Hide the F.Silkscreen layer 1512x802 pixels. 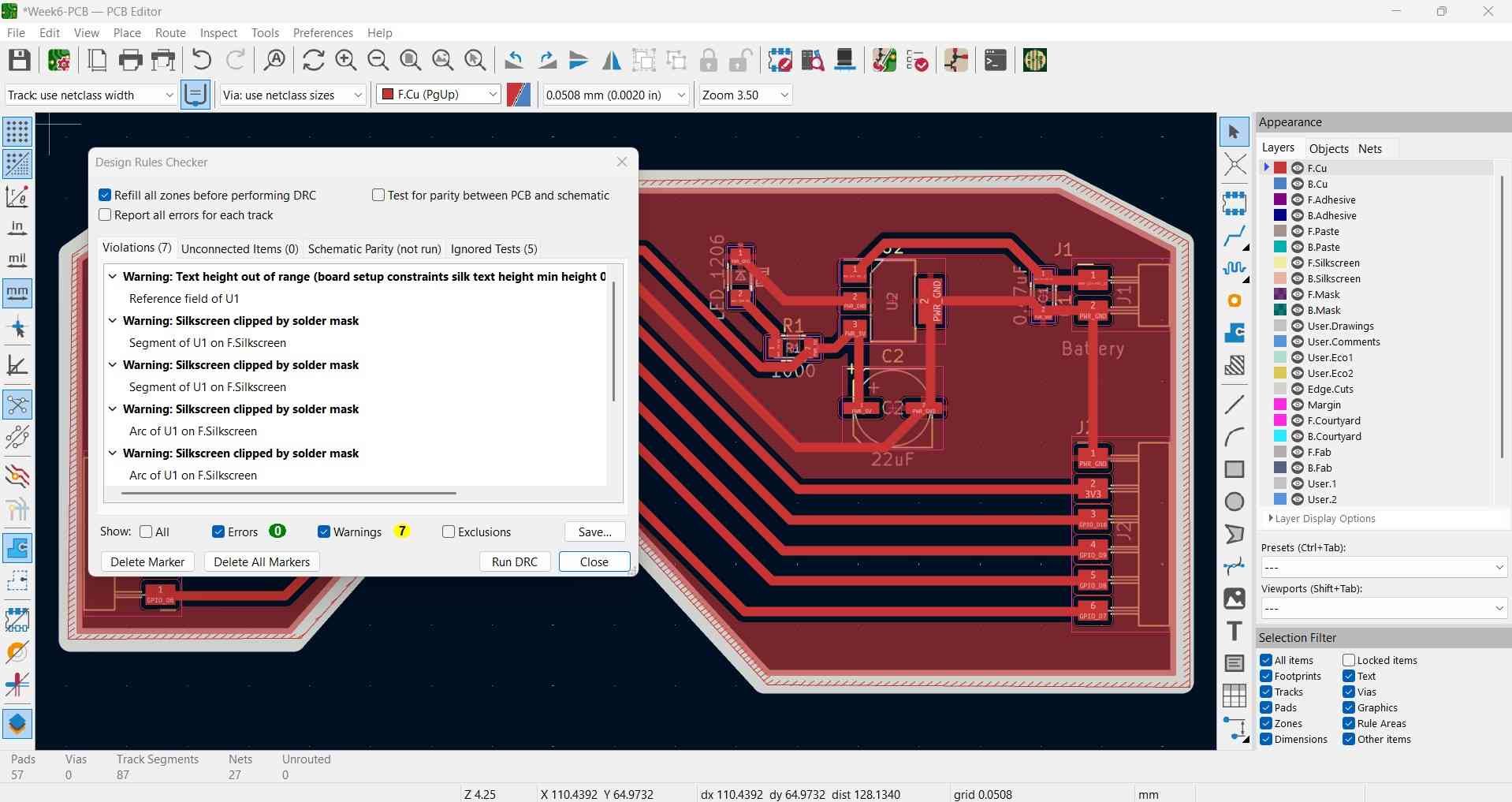[x=1298, y=263]
